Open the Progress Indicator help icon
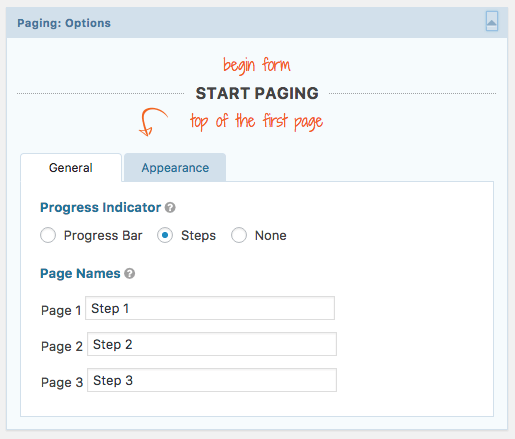515x439 pixels. pos(170,208)
